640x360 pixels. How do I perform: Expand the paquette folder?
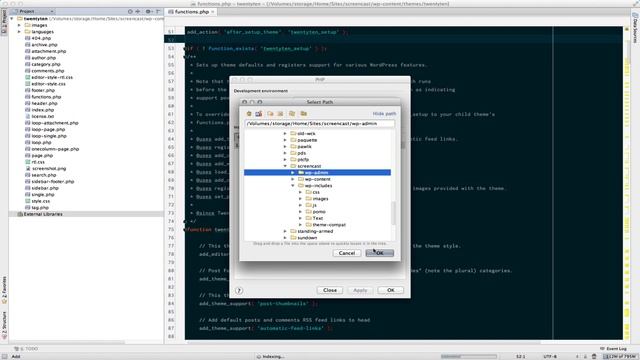coord(285,140)
